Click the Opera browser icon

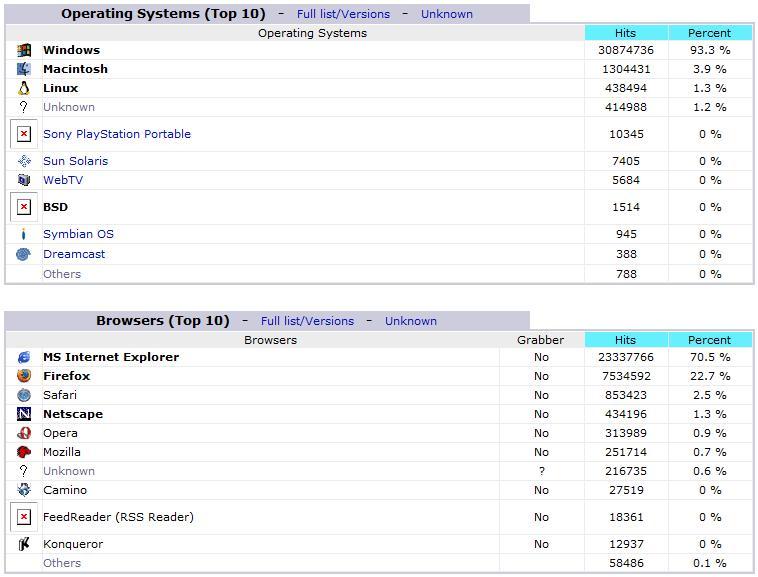24,433
